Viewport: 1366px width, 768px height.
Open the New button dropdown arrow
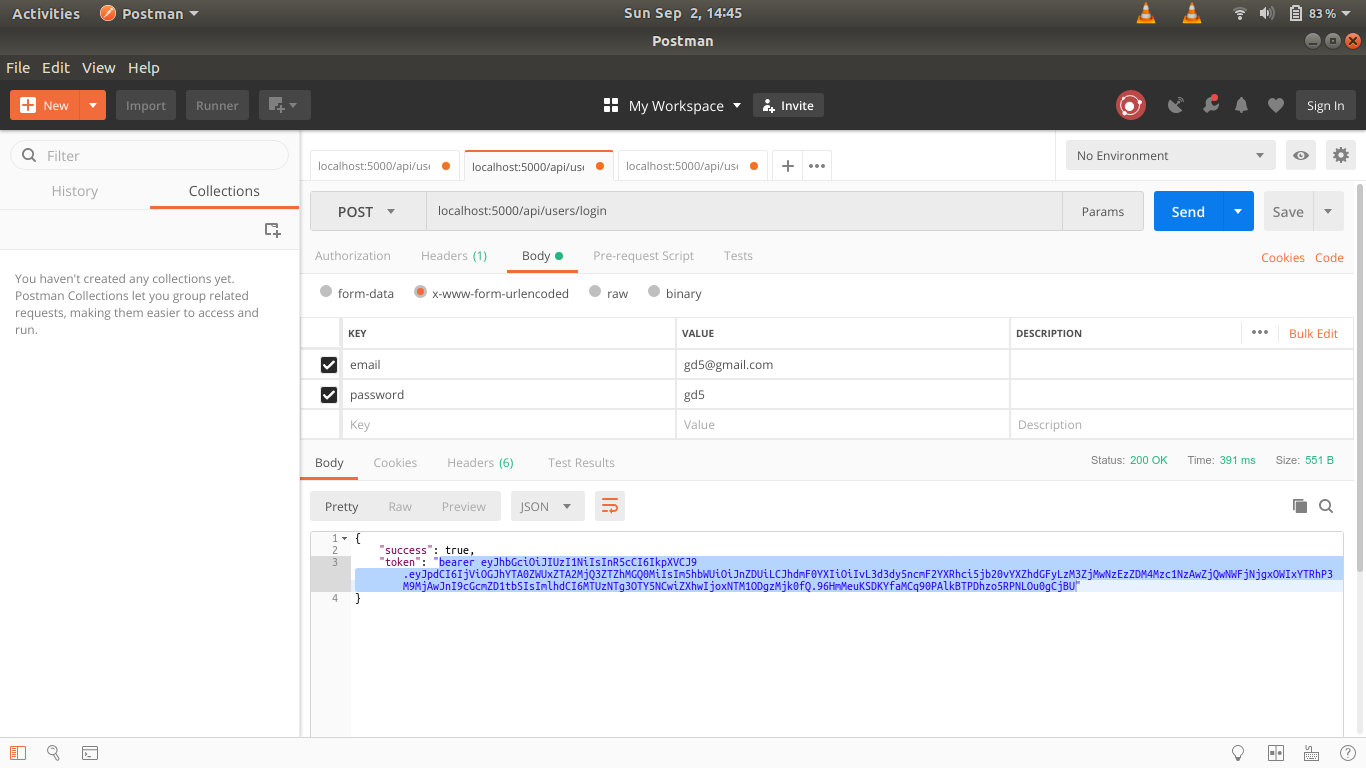tap(93, 105)
